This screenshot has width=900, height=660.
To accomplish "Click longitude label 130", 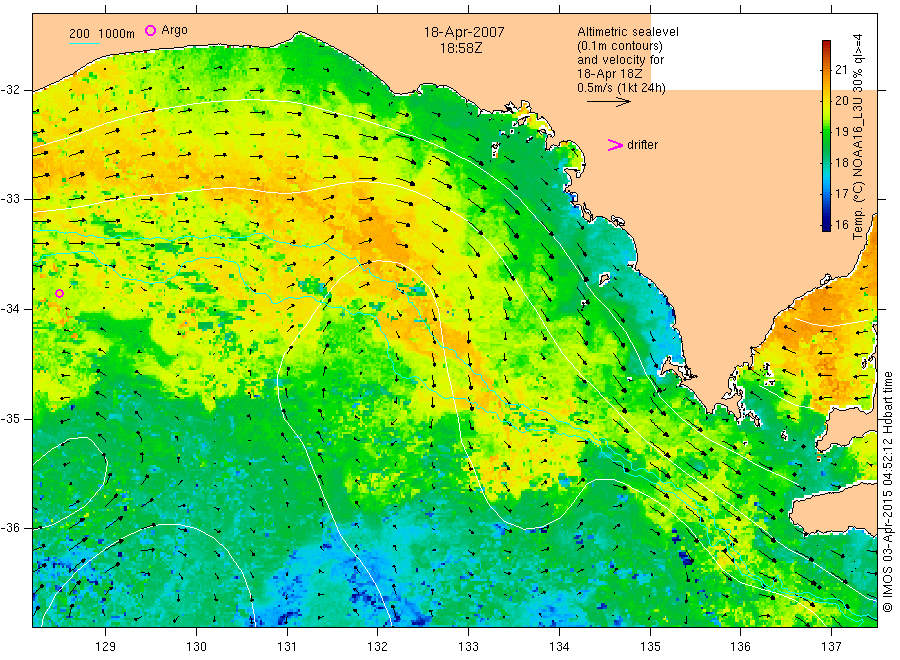I will click(x=196, y=647).
